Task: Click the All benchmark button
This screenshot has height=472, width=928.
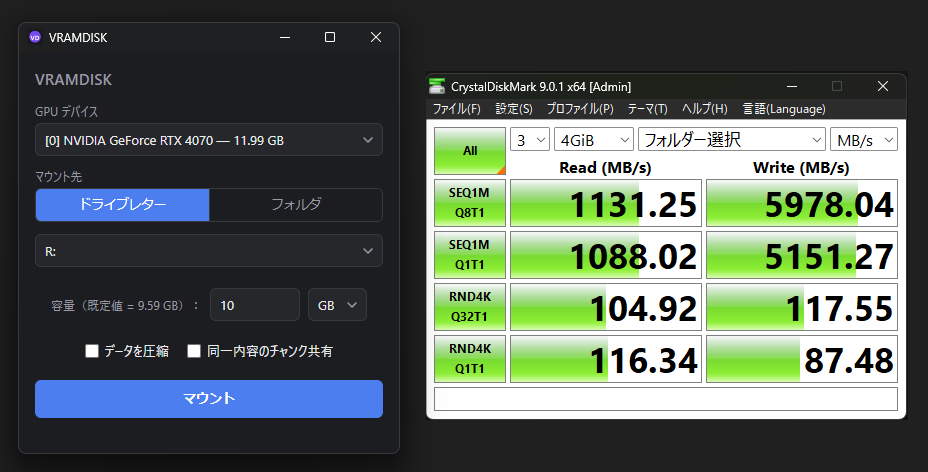Action: click(470, 151)
